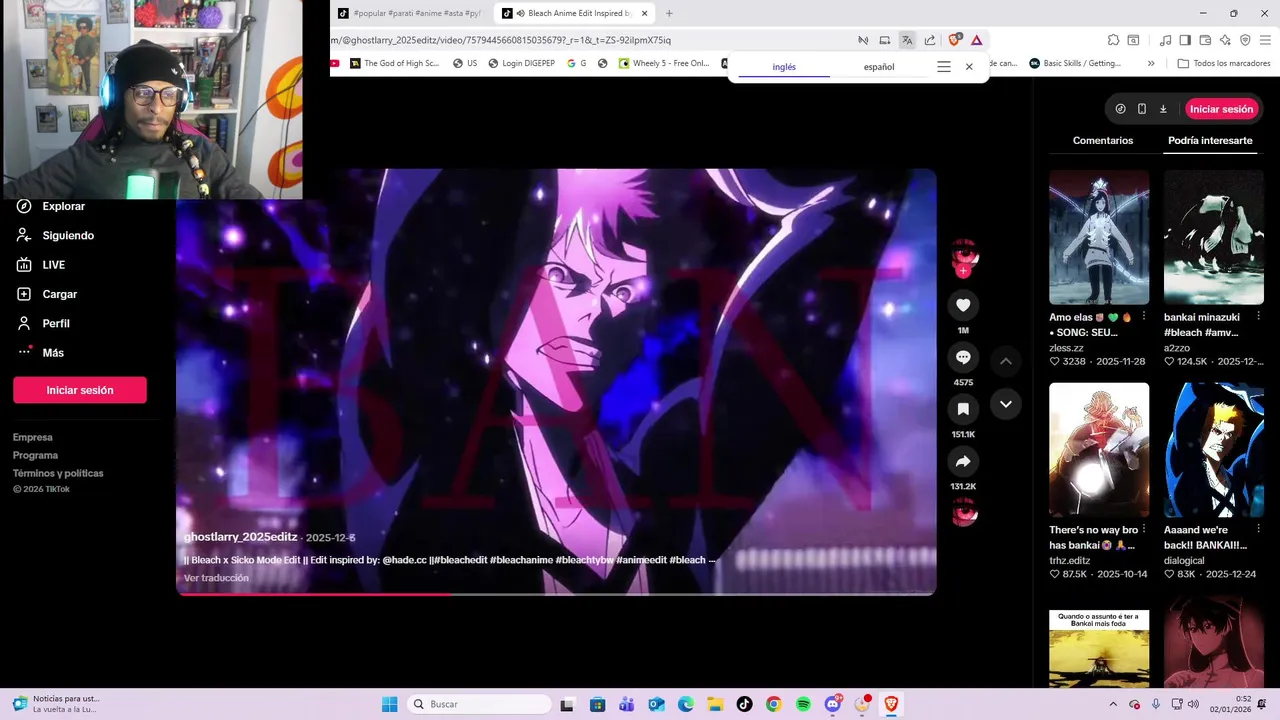
Task: Open Wheely 5 - Free Onl... bookmark
Action: coord(664,63)
